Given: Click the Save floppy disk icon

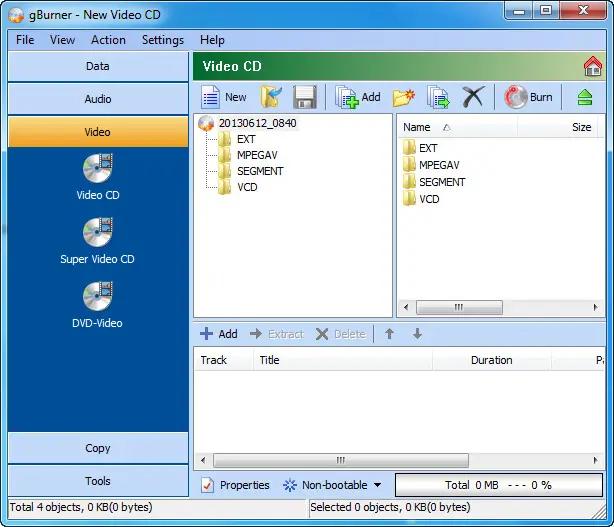Looking at the screenshot, I should coord(304,97).
